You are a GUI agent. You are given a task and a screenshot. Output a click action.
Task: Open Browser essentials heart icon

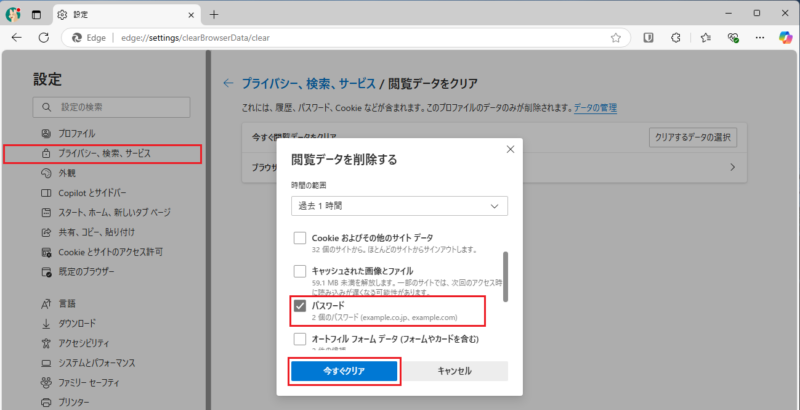[733, 38]
